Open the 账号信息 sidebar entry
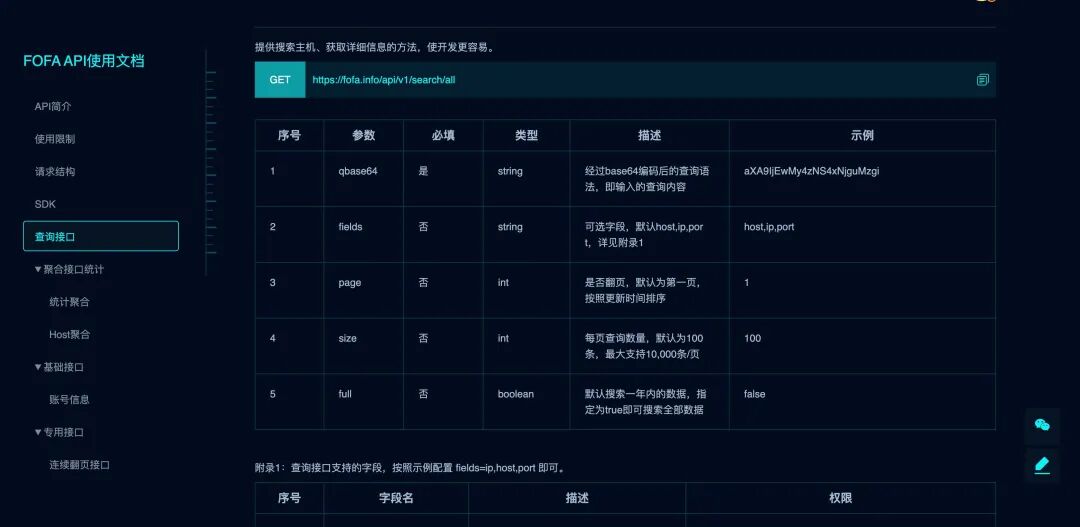 tap(70, 400)
